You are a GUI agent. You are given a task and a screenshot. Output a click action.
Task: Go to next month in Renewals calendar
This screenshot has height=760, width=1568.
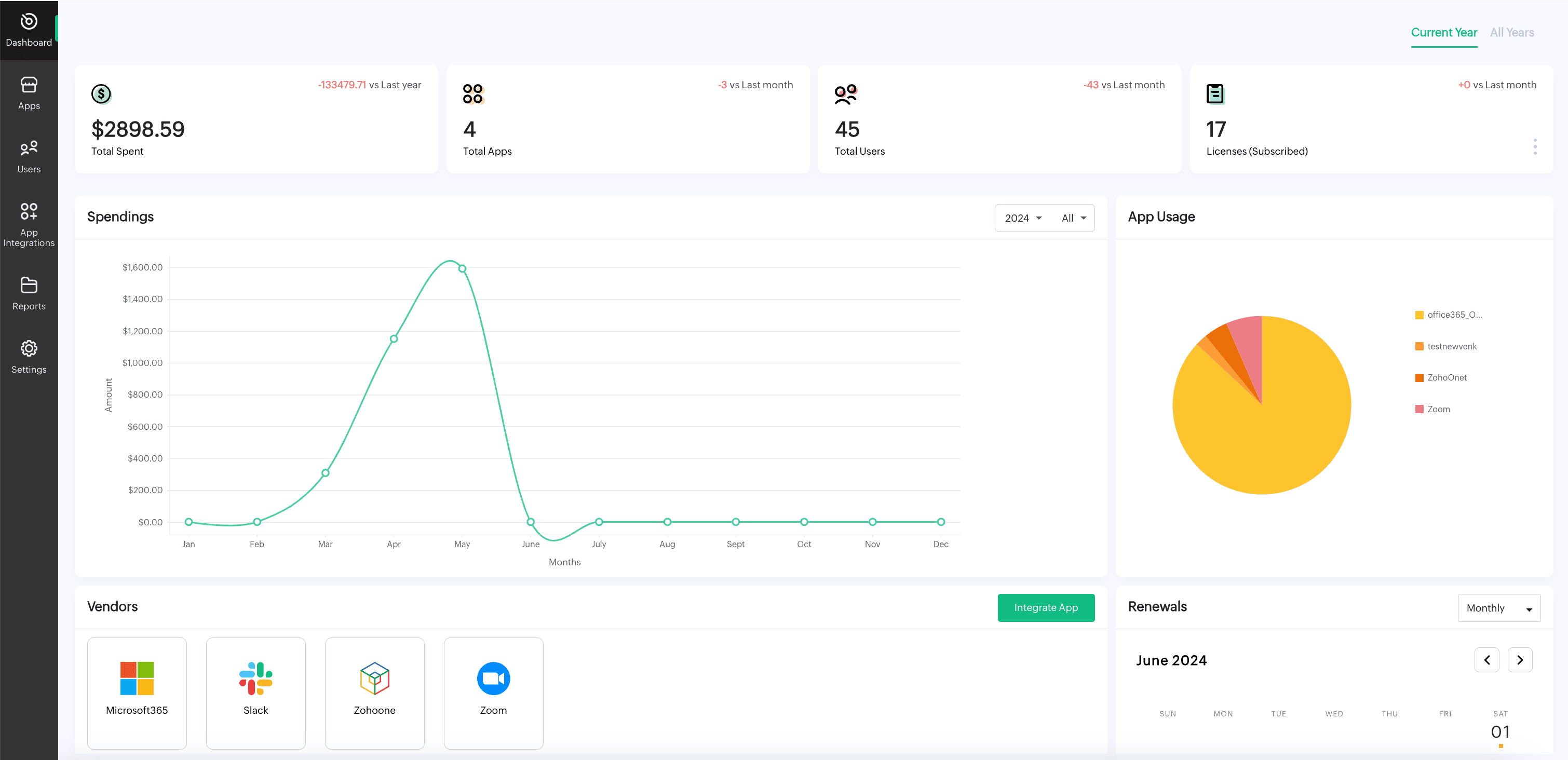click(x=1519, y=660)
